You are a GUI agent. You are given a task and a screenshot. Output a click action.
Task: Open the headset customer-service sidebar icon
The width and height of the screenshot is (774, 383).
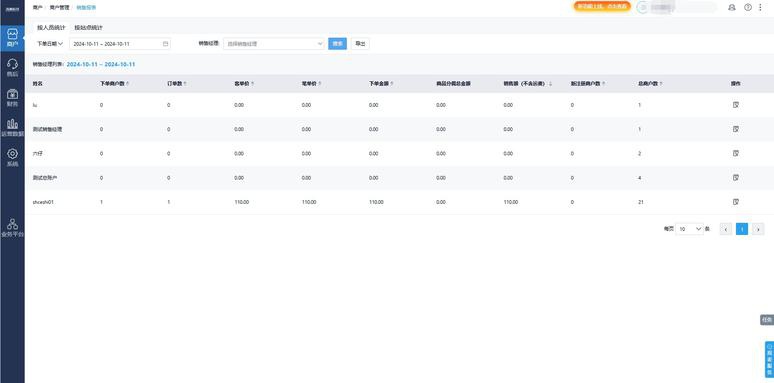[12, 68]
